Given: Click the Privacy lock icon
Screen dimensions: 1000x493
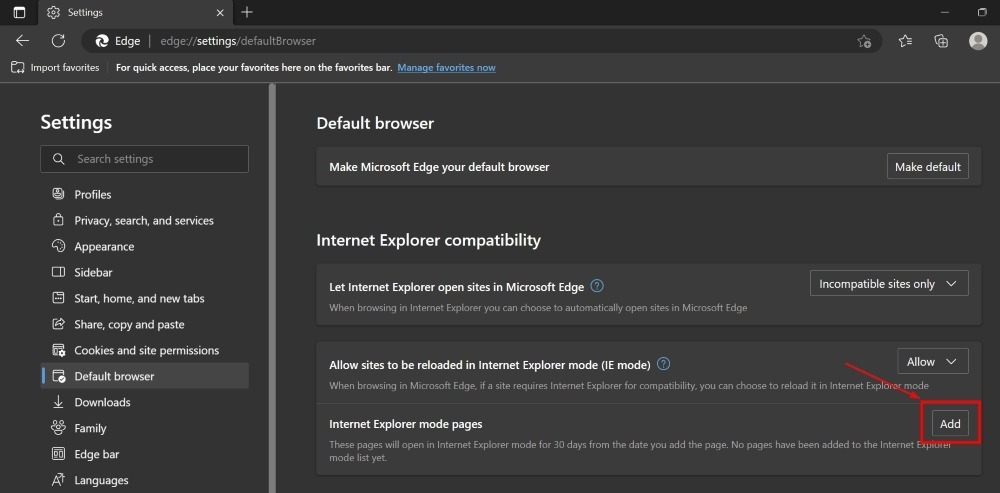Looking at the screenshot, I should [59, 220].
